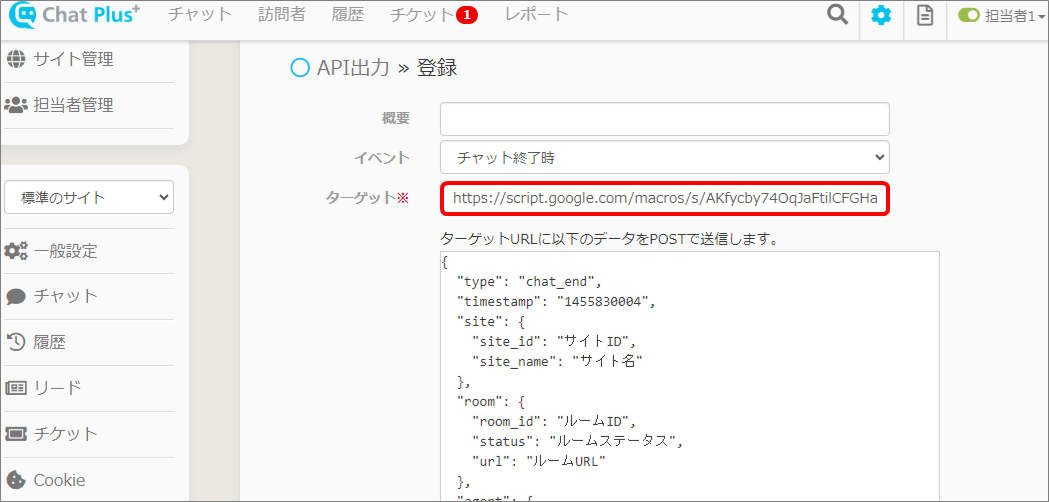Viewport: 1049px width, 502px height.
Task: Click the document icon in top bar
Action: coord(925,16)
